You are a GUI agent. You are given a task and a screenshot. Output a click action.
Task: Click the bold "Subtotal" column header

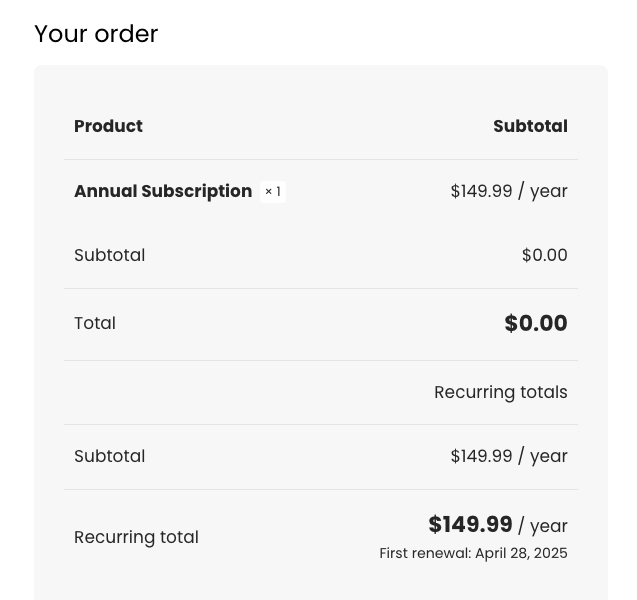click(530, 126)
